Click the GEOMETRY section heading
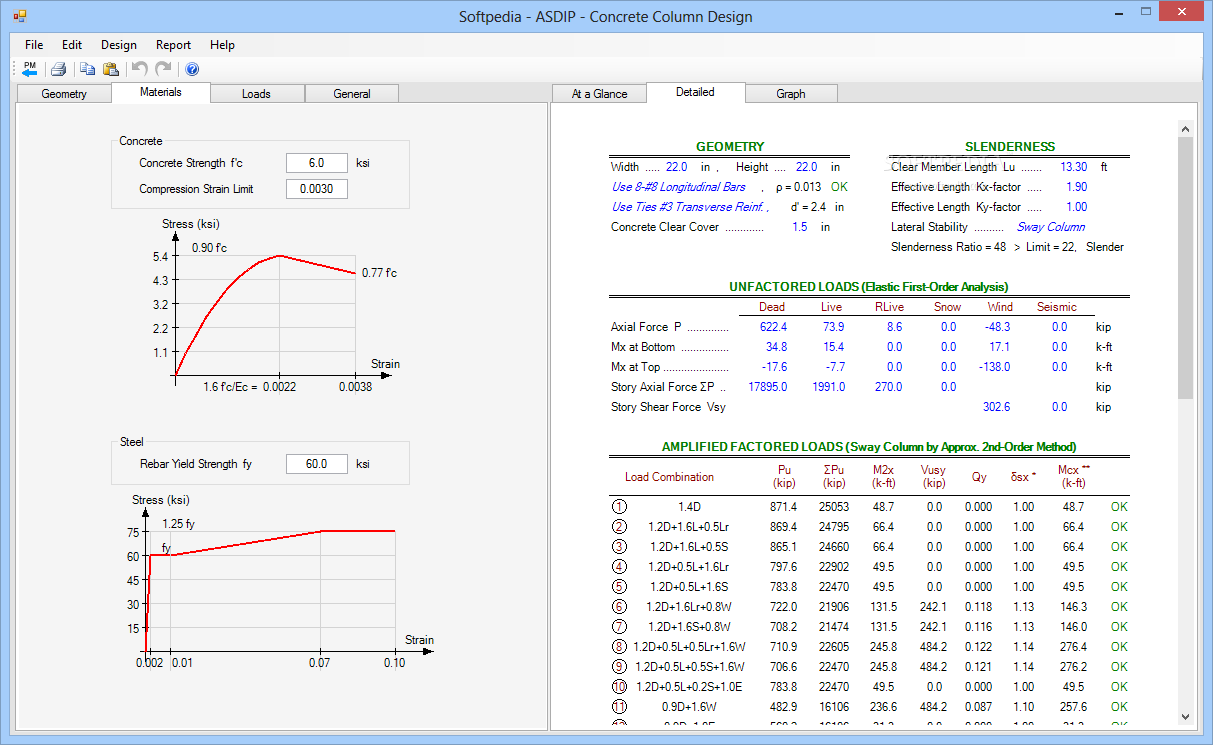Image resolution: width=1213 pixels, height=745 pixels. (x=730, y=147)
